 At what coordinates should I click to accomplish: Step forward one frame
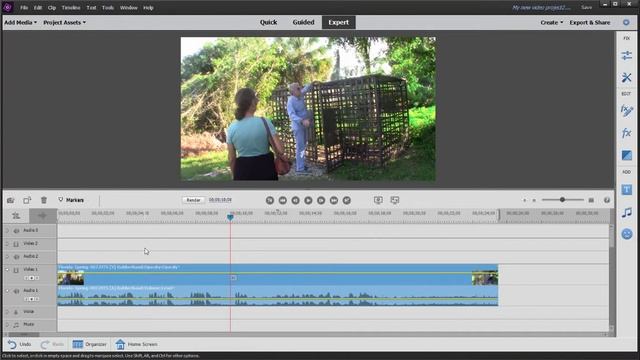(x=321, y=200)
